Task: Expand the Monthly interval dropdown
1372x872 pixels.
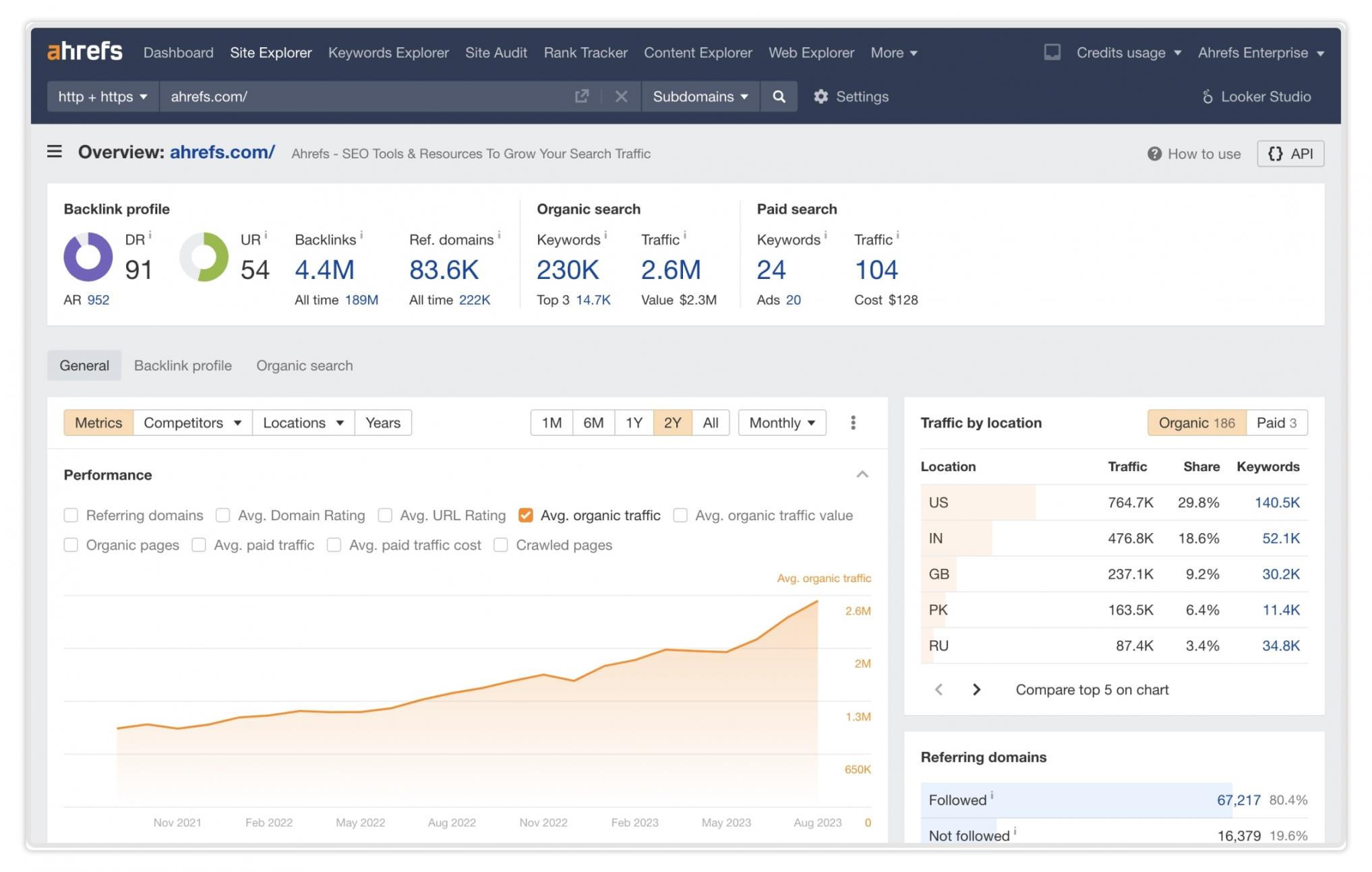Action: [781, 423]
